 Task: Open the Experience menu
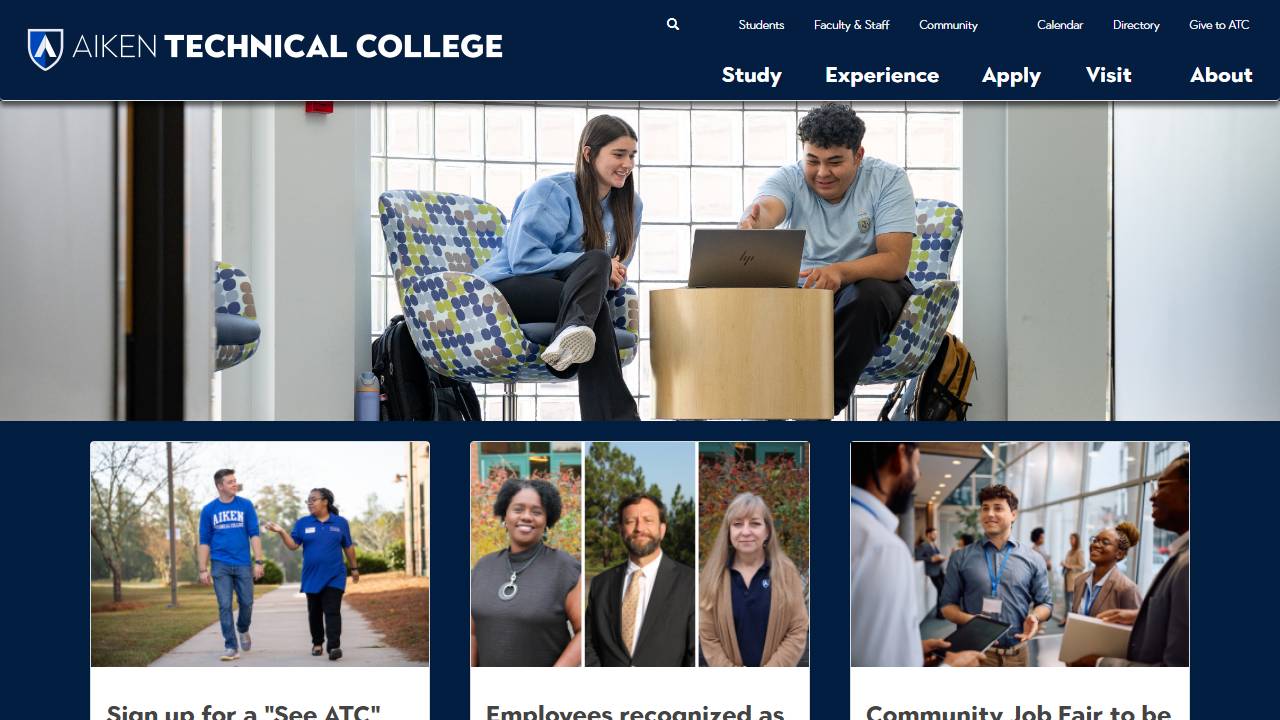click(x=882, y=75)
